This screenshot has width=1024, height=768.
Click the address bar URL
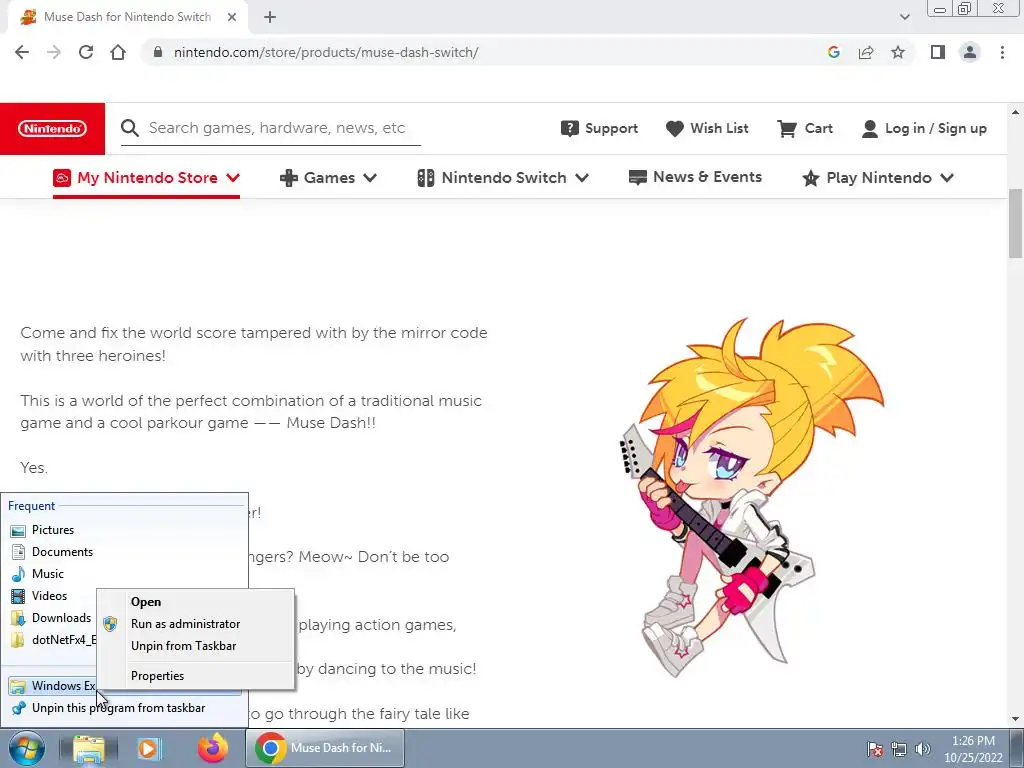coord(326,52)
